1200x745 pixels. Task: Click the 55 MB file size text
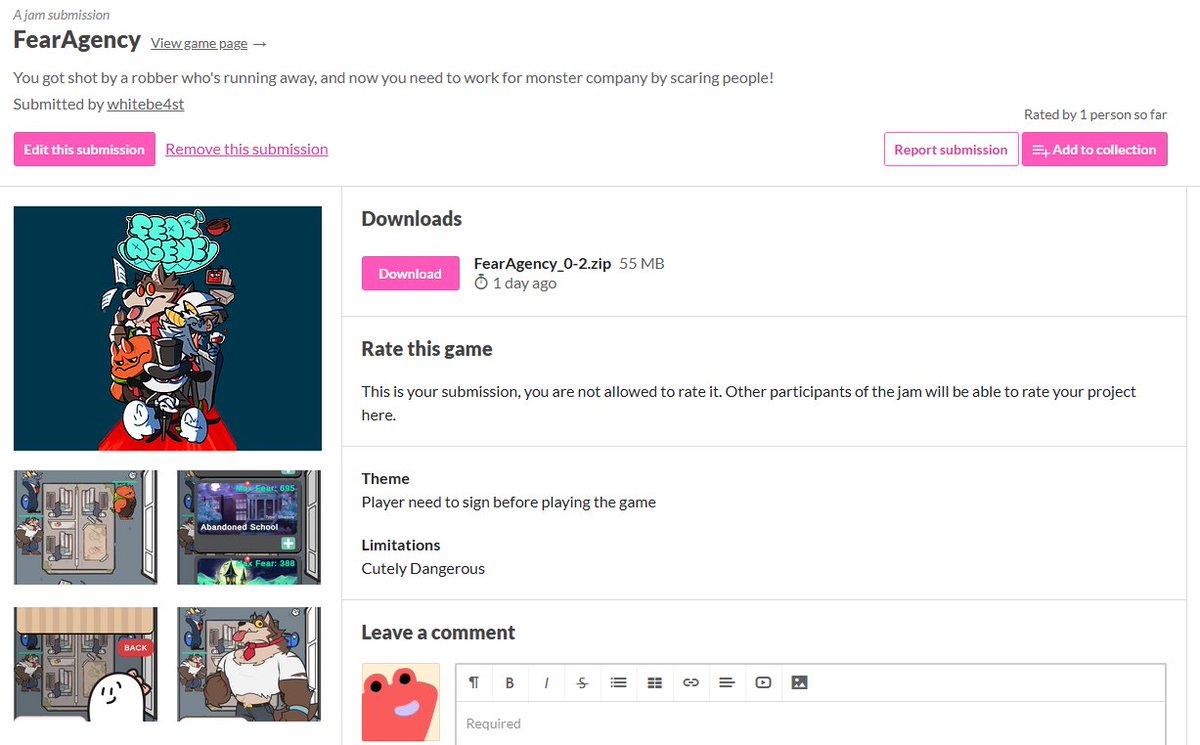click(x=642, y=263)
